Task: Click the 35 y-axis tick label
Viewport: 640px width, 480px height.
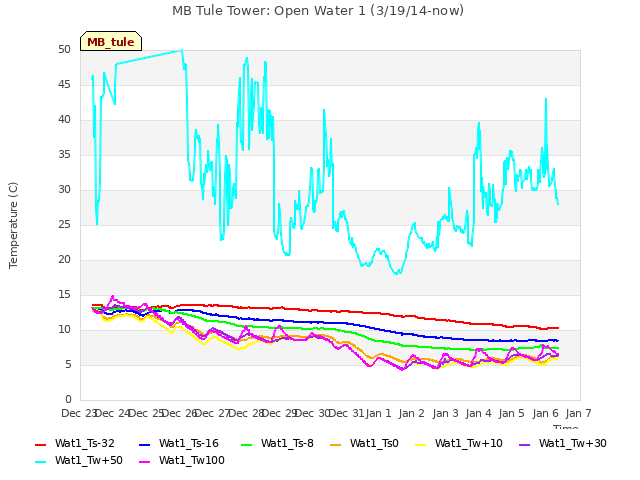Action: [x=64, y=155]
